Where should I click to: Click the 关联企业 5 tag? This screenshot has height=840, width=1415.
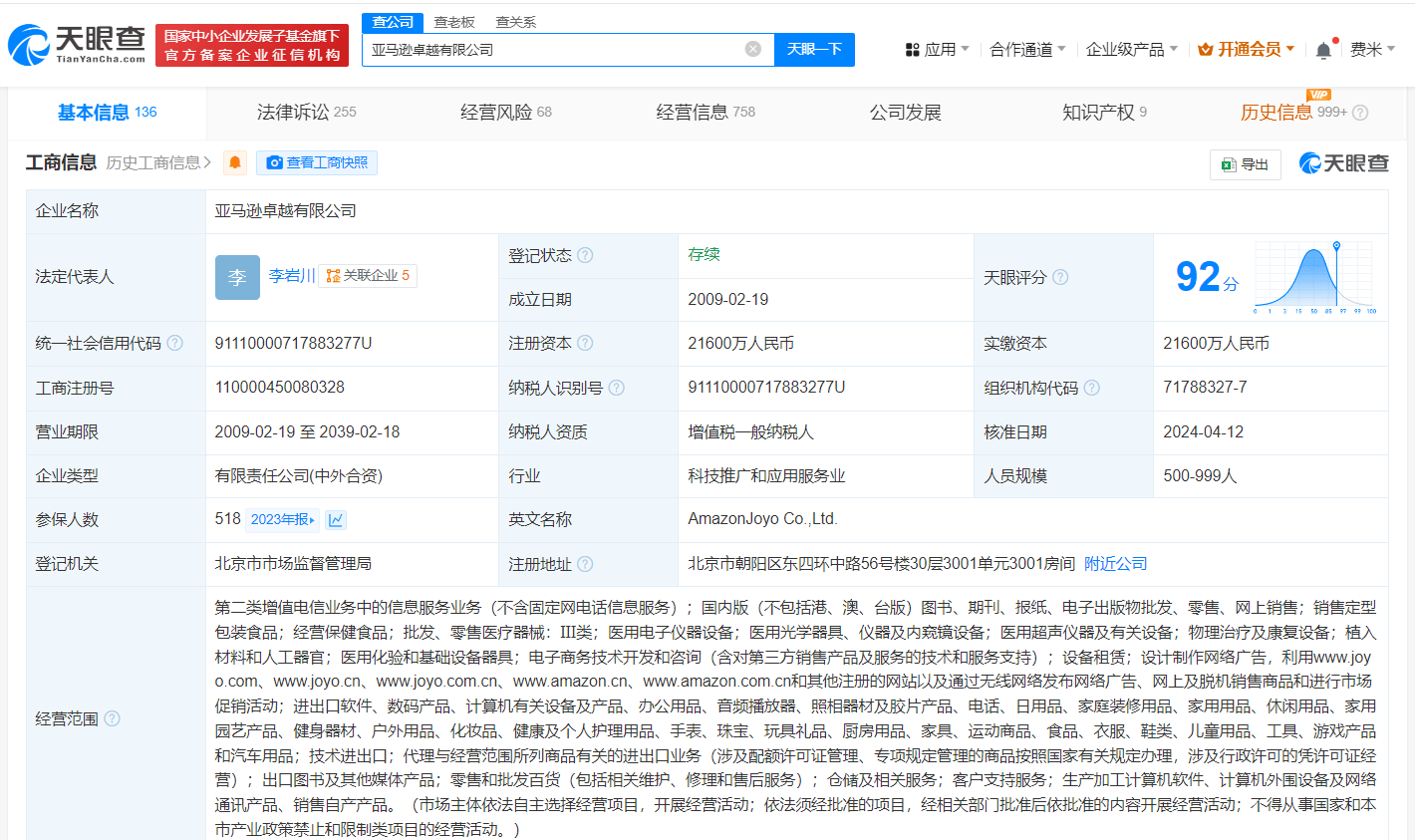click(368, 276)
